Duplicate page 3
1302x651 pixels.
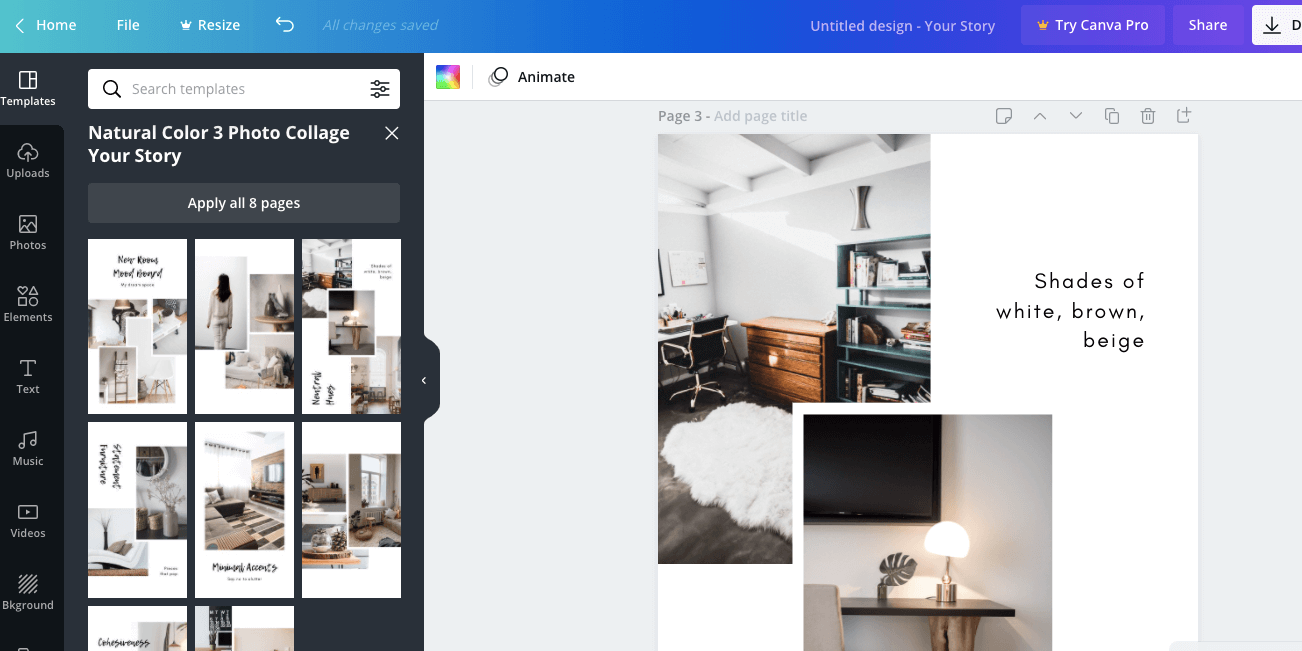[1111, 116]
